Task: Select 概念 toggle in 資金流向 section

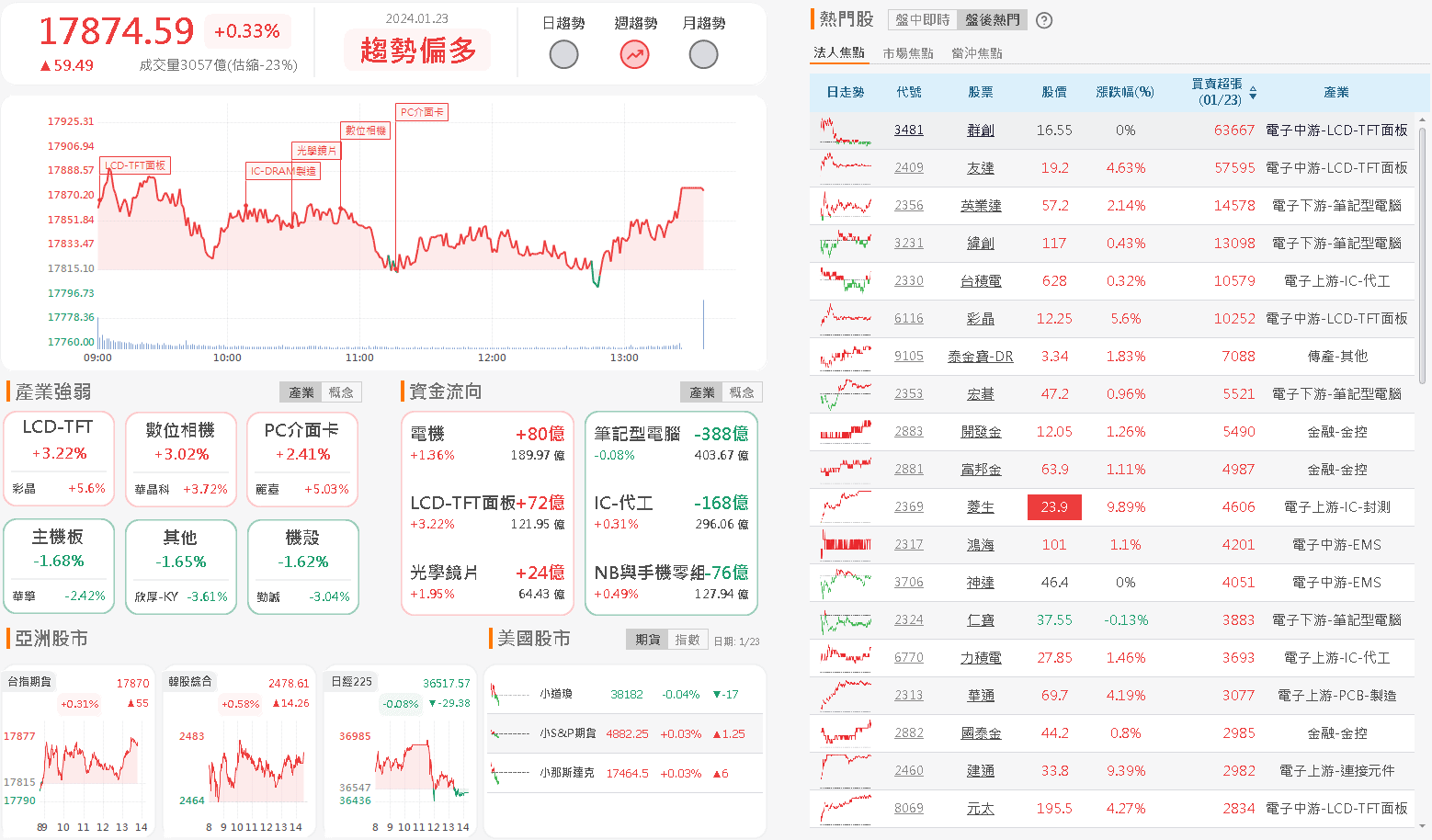Action: point(742,392)
